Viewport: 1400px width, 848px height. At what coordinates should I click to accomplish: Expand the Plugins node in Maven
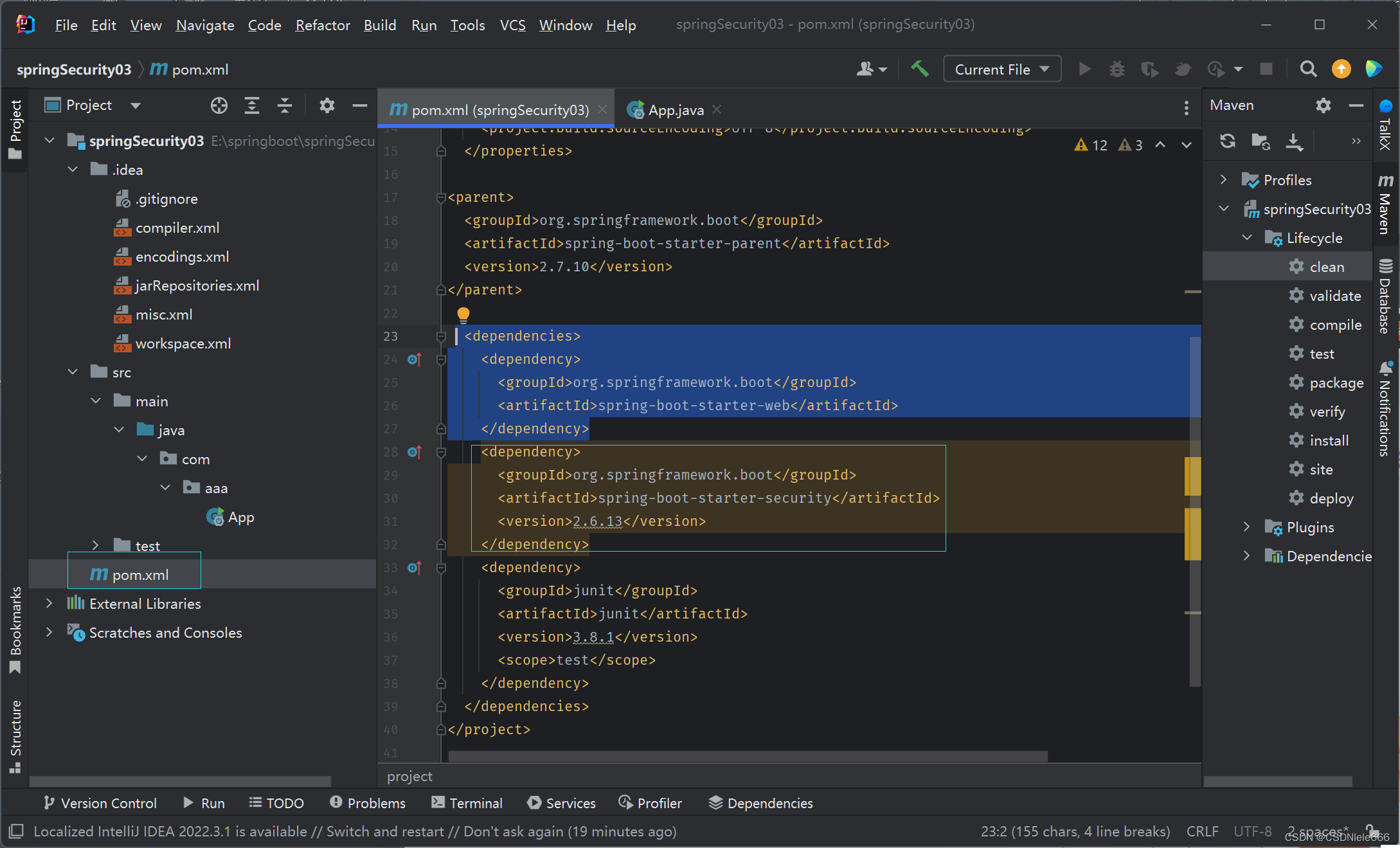tap(1246, 527)
